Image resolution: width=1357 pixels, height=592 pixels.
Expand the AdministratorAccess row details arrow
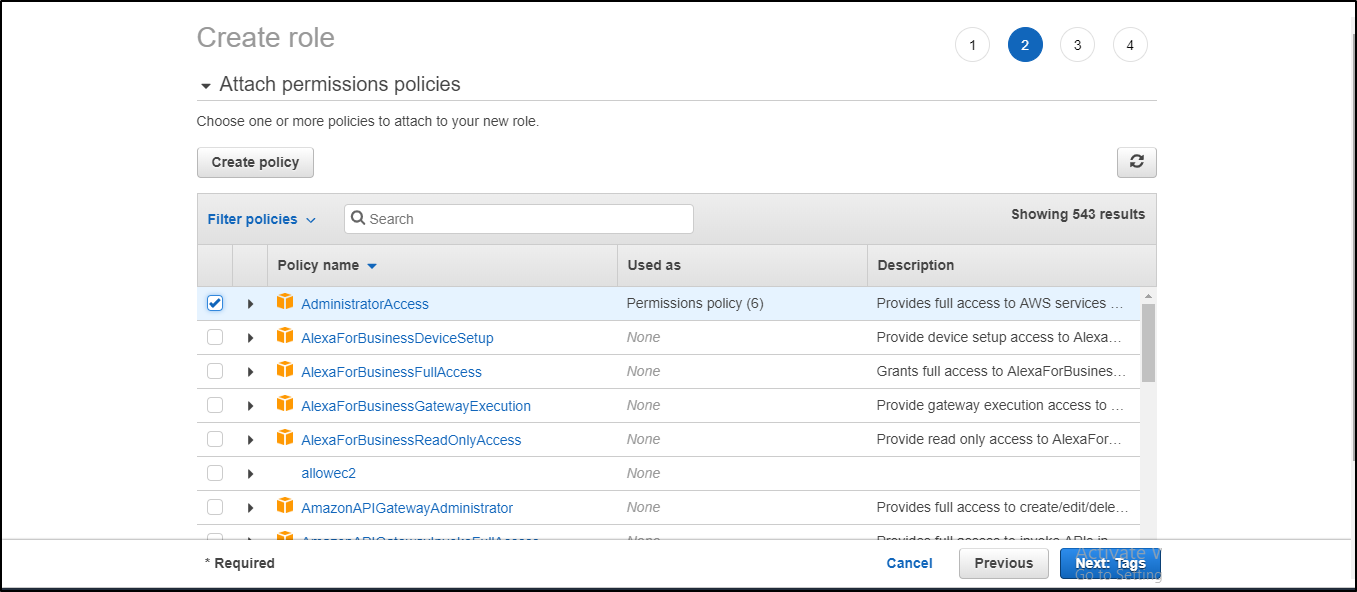(x=250, y=304)
